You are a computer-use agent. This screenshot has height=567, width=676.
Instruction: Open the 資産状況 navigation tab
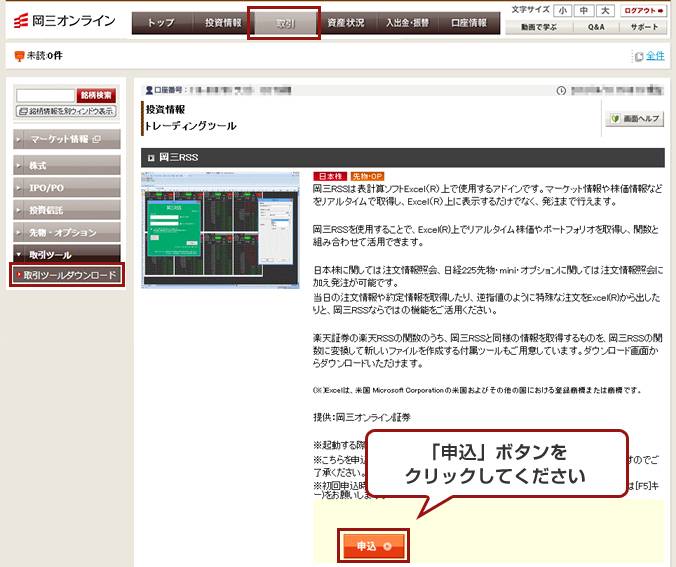(x=346, y=23)
